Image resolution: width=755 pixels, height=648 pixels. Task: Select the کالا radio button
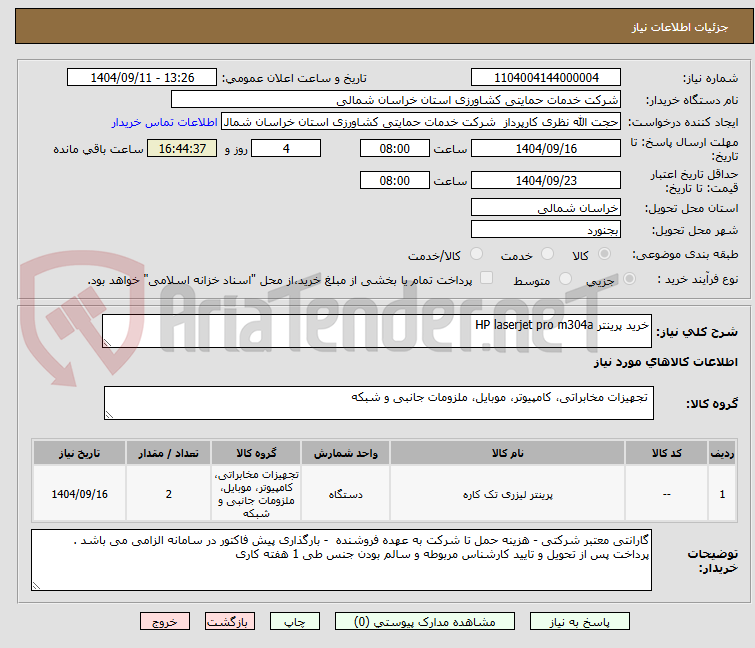pos(604,254)
